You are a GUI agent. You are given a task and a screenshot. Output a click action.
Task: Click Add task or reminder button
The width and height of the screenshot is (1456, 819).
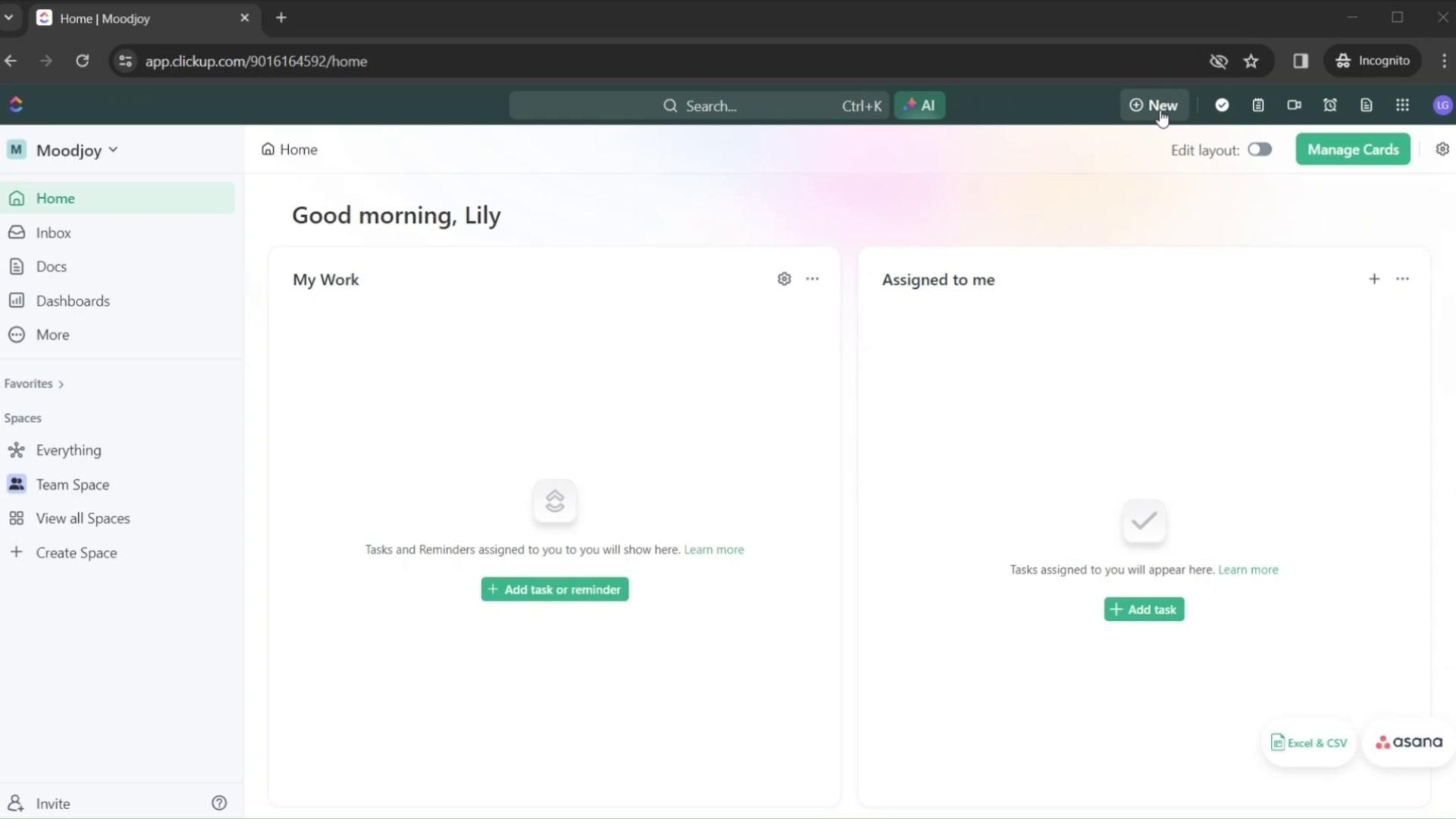554,589
